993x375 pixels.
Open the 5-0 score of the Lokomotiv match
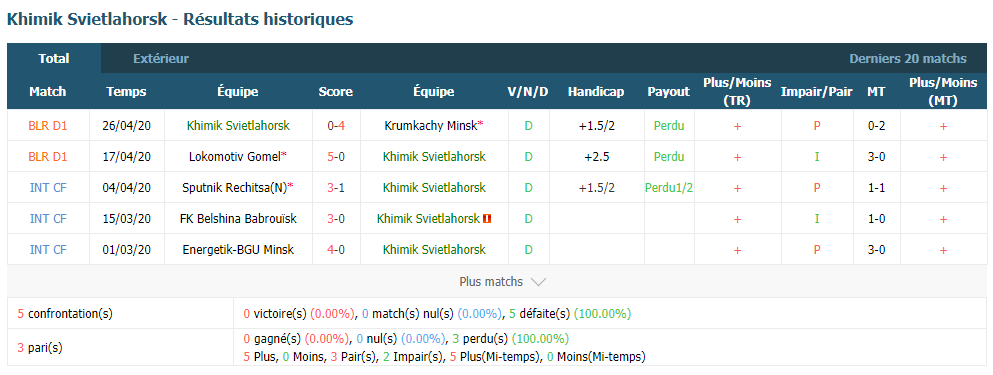336,156
